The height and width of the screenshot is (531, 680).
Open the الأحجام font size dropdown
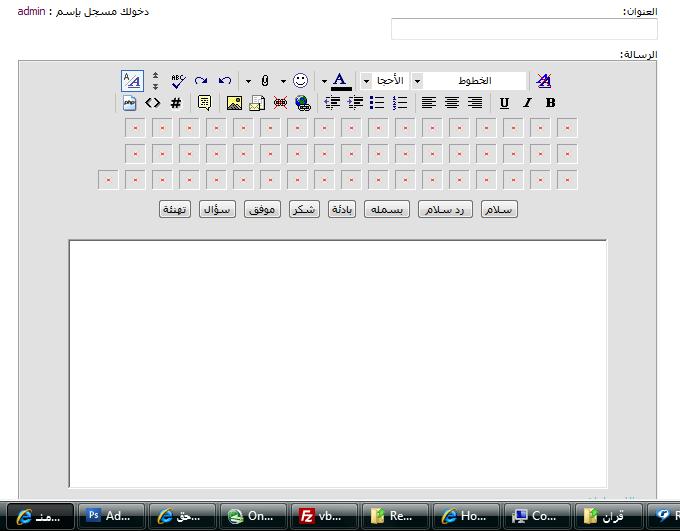[x=366, y=81]
